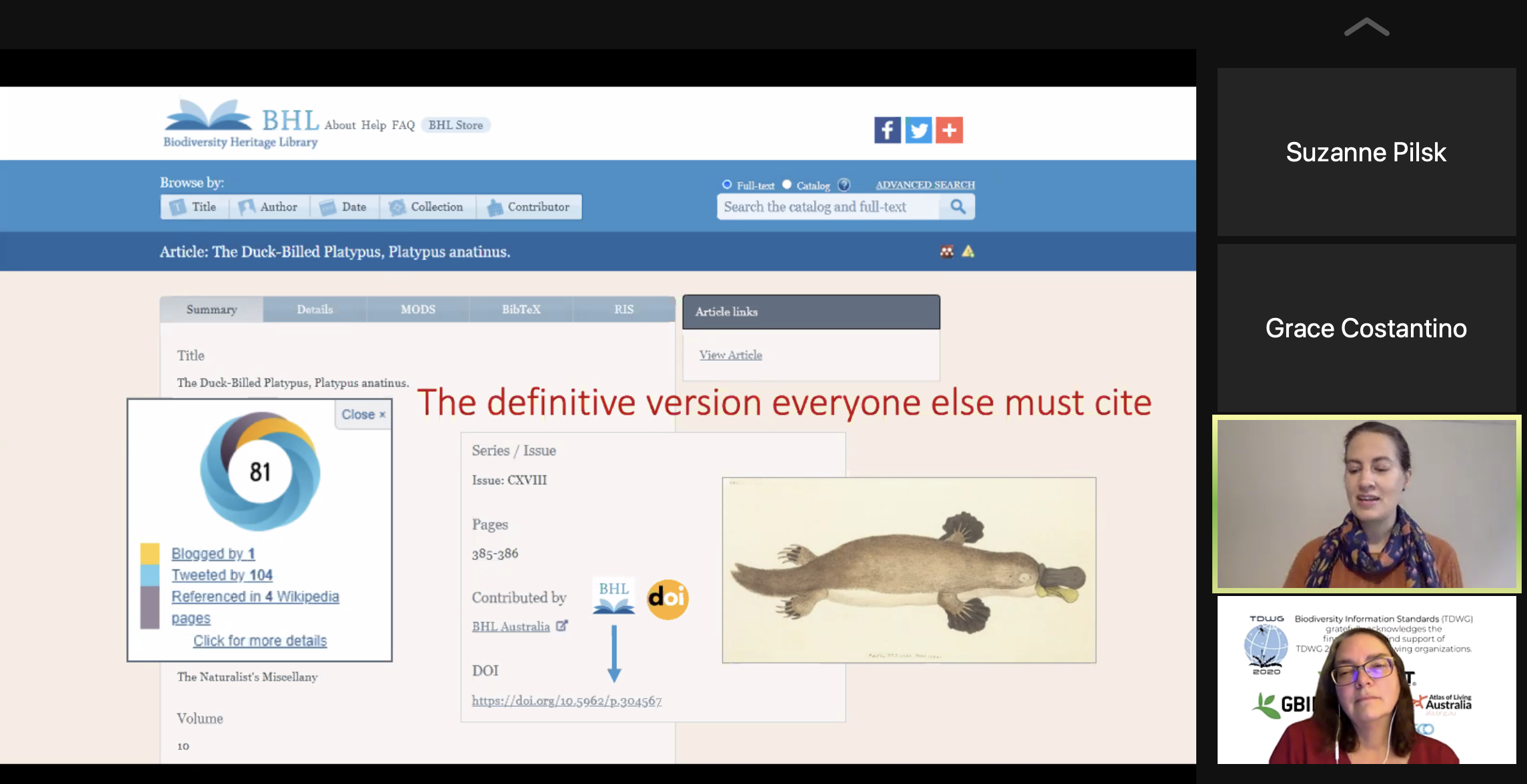This screenshot has width=1527, height=784.
Task: Click the search magnifier icon
Action: click(958, 207)
